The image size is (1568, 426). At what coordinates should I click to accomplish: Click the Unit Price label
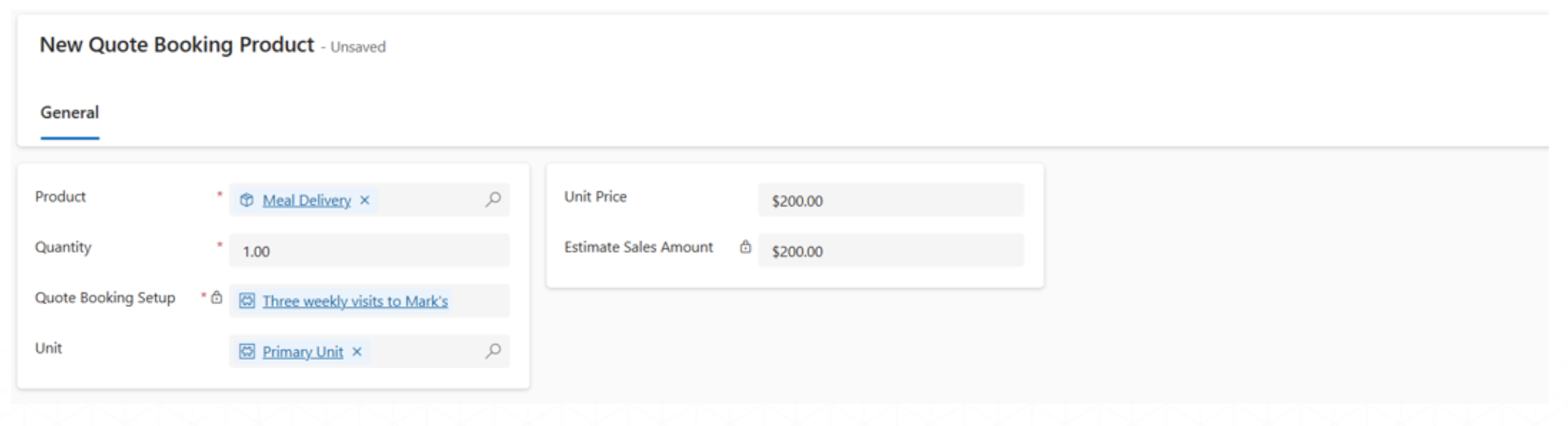595,197
